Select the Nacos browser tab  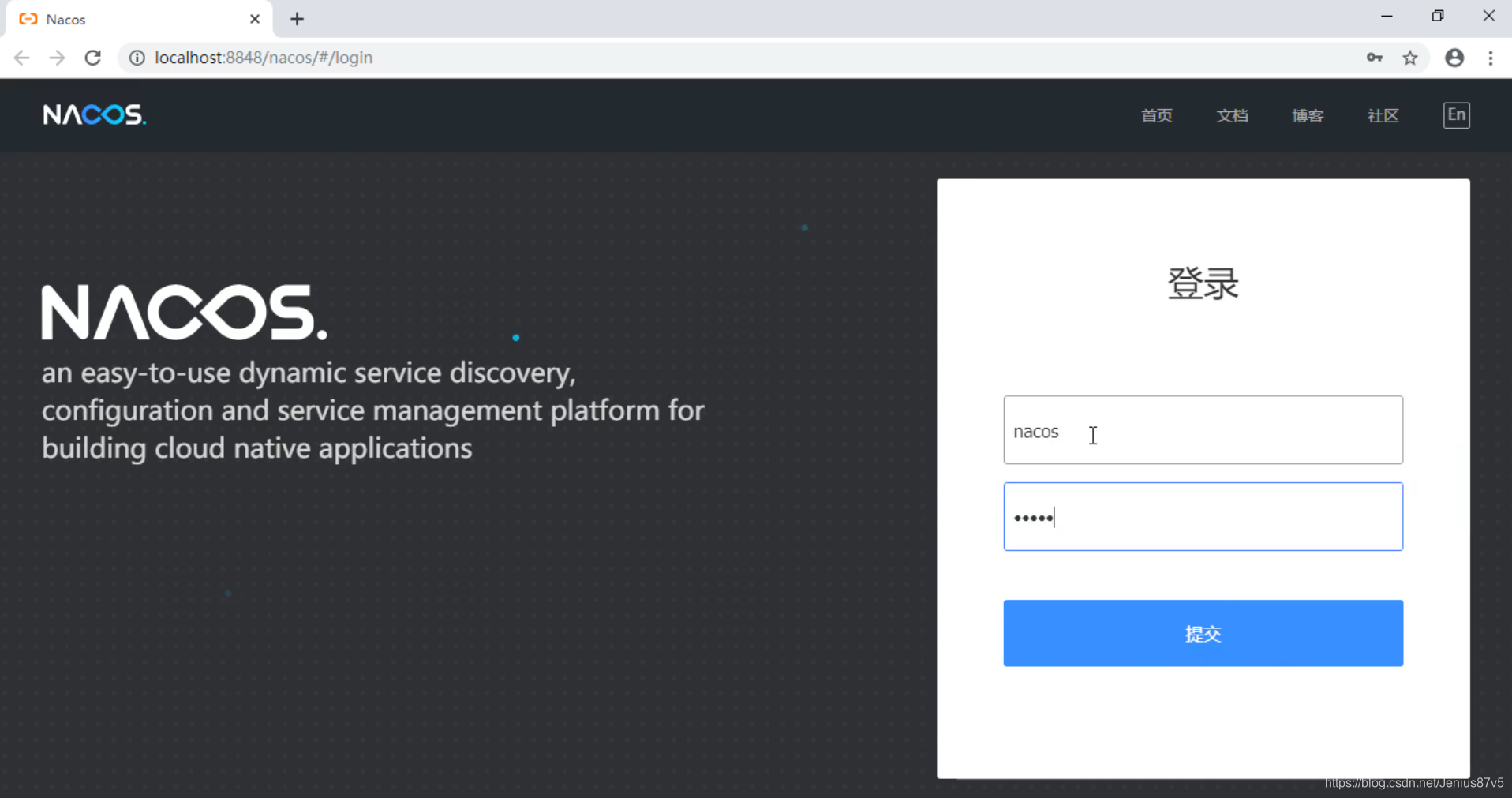pos(139,19)
